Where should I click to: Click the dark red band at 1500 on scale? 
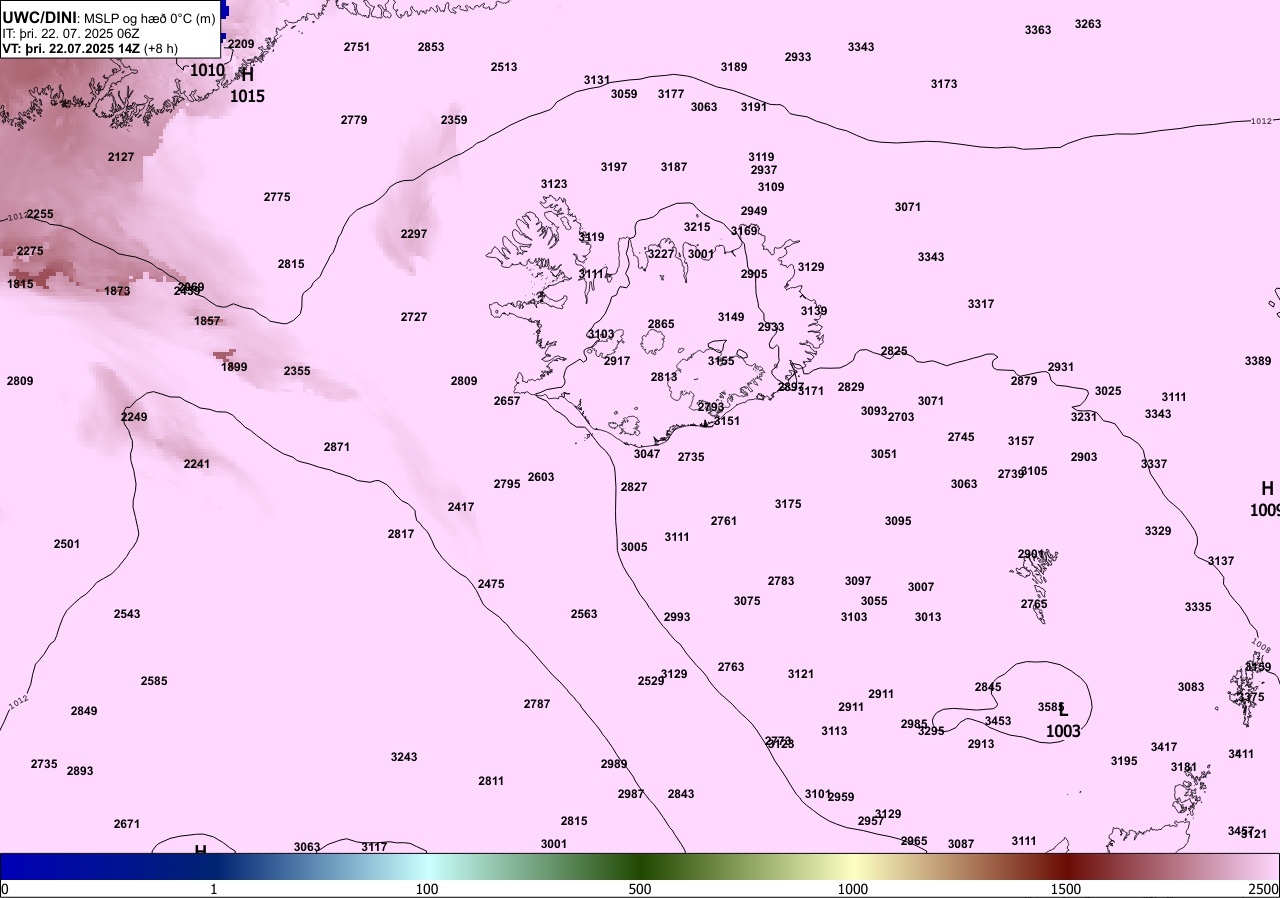click(1066, 865)
